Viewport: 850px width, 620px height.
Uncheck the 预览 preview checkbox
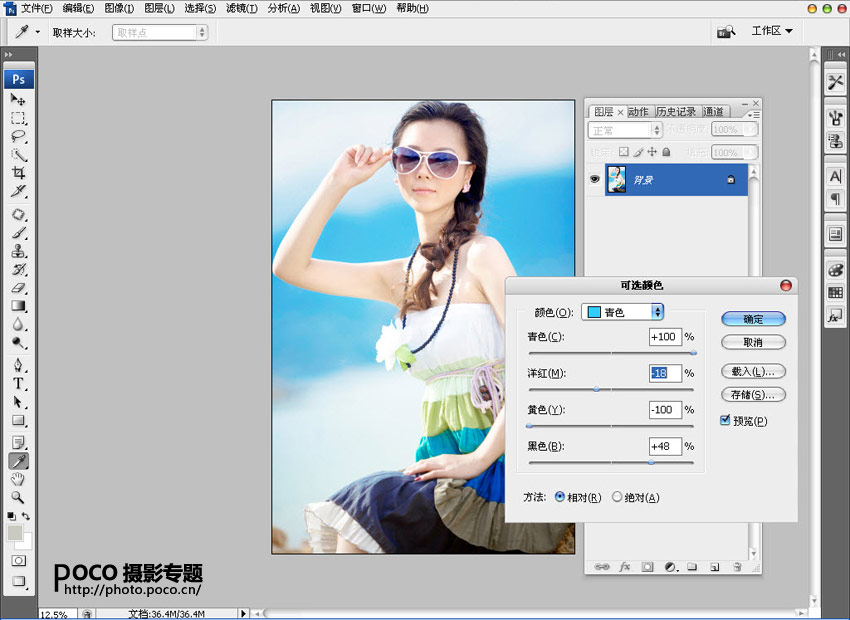pyautogui.click(x=725, y=421)
